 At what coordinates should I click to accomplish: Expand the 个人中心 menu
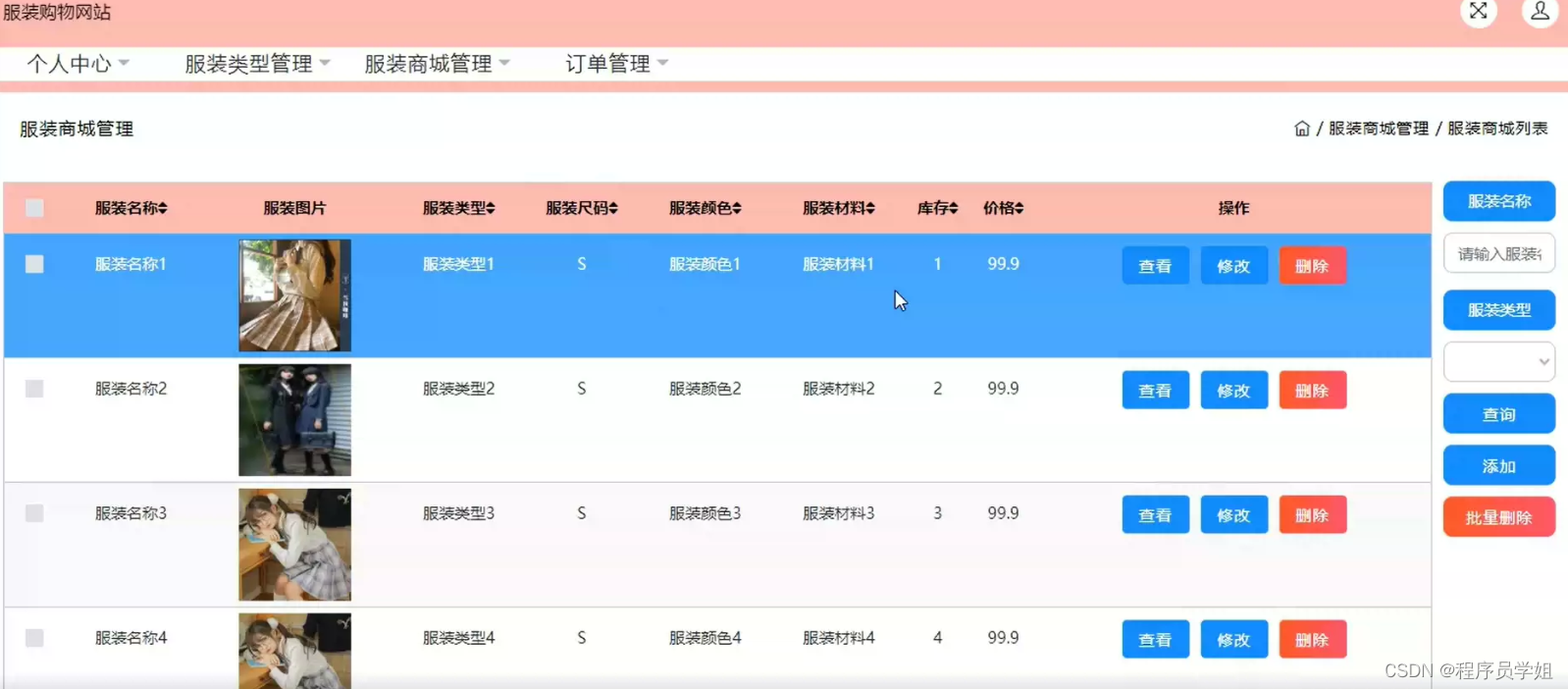(x=78, y=64)
